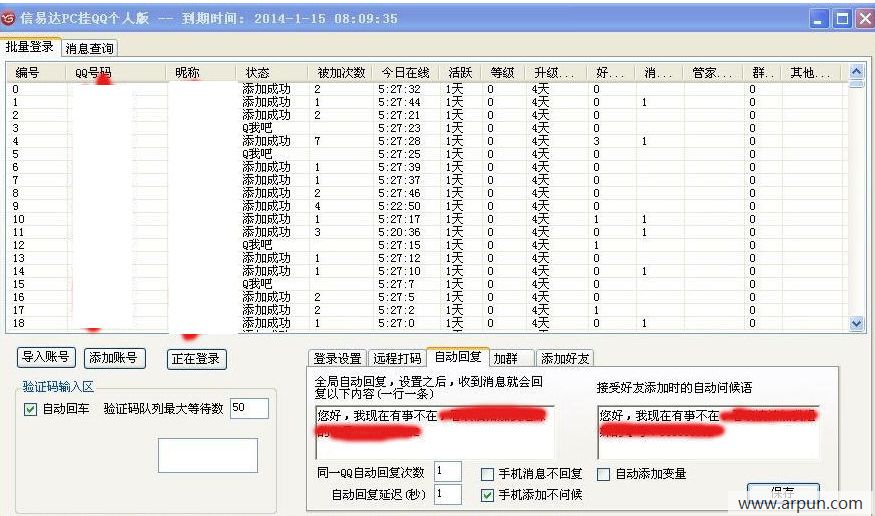Sort by the 编号 column header
Screen dimensions: 875x516
tap(37, 73)
